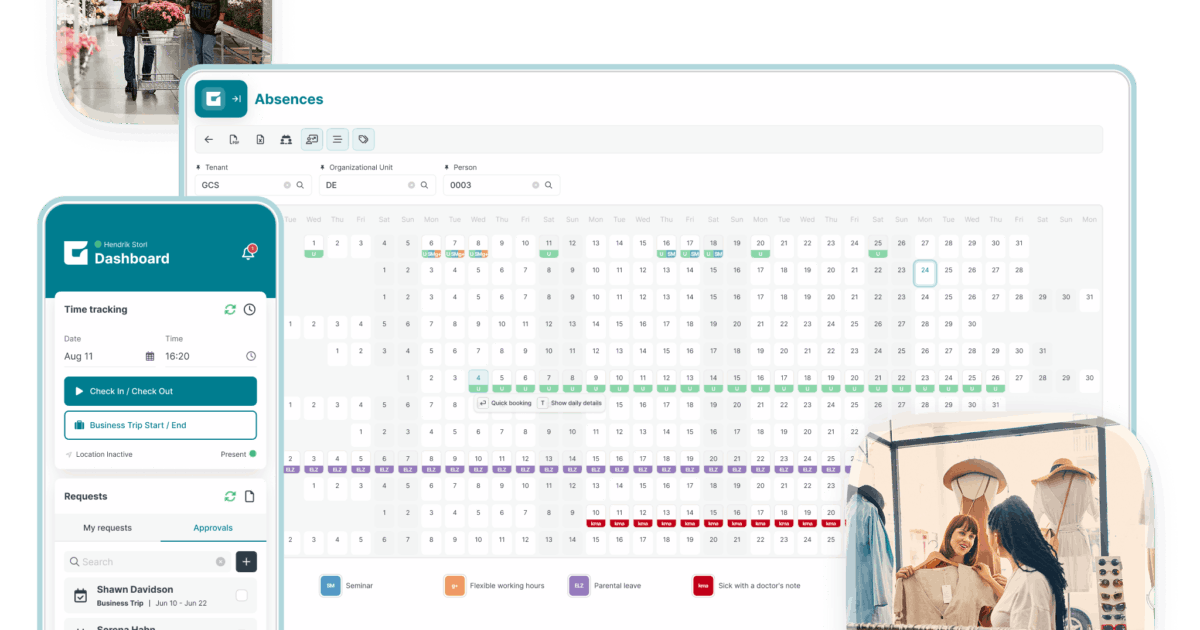
Task: Export absences to Excel file
Action: 260,140
